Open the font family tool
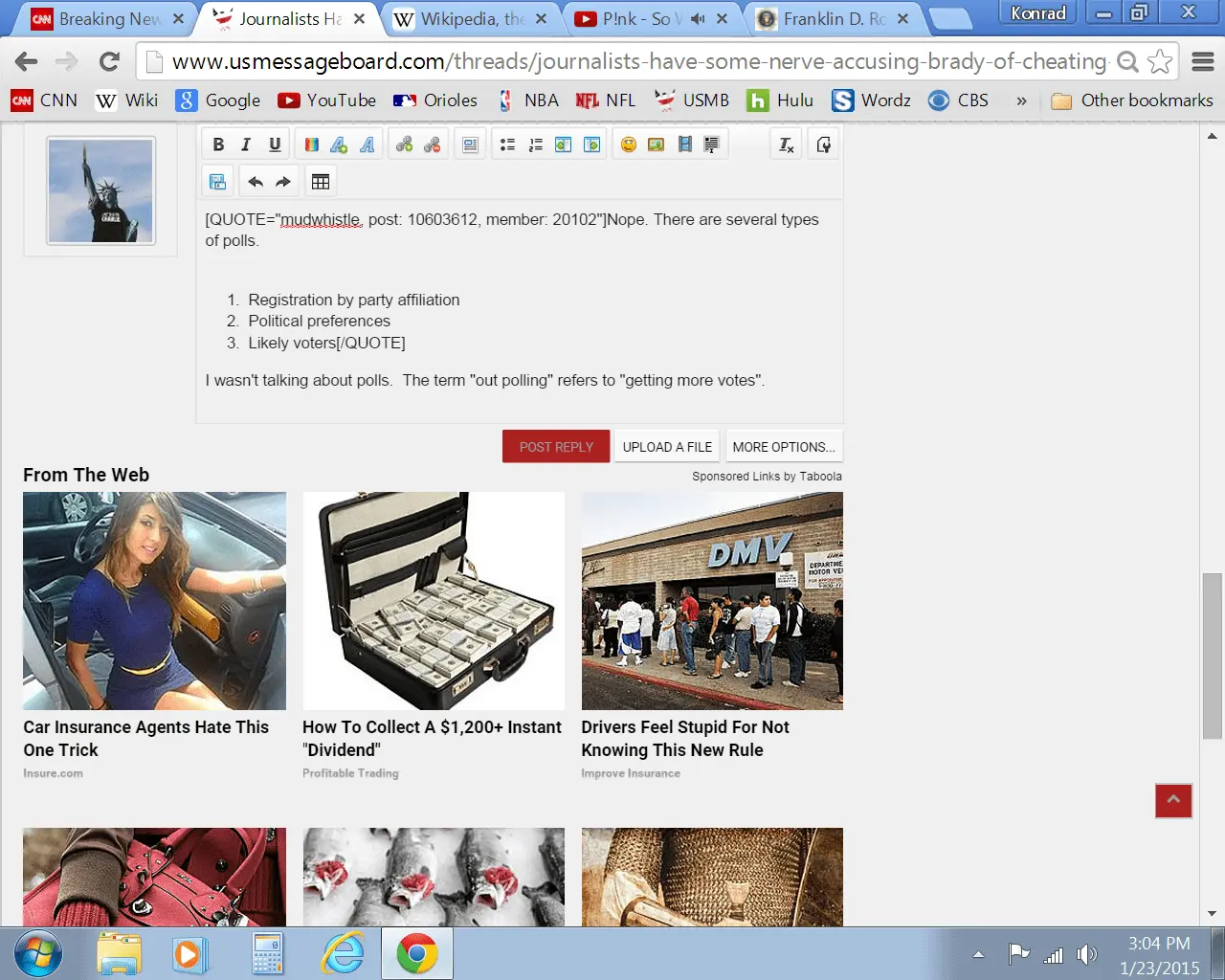 (367, 145)
